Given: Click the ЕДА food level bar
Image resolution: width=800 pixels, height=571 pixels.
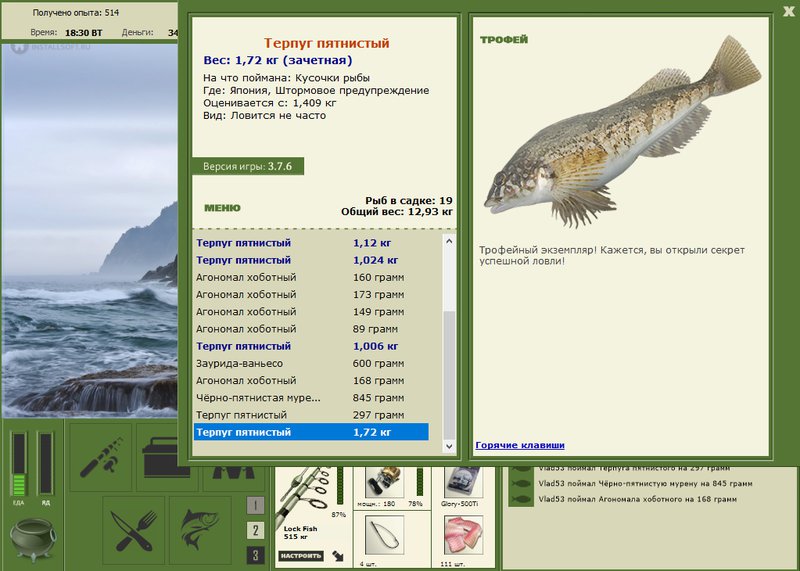Looking at the screenshot, I should (19, 463).
